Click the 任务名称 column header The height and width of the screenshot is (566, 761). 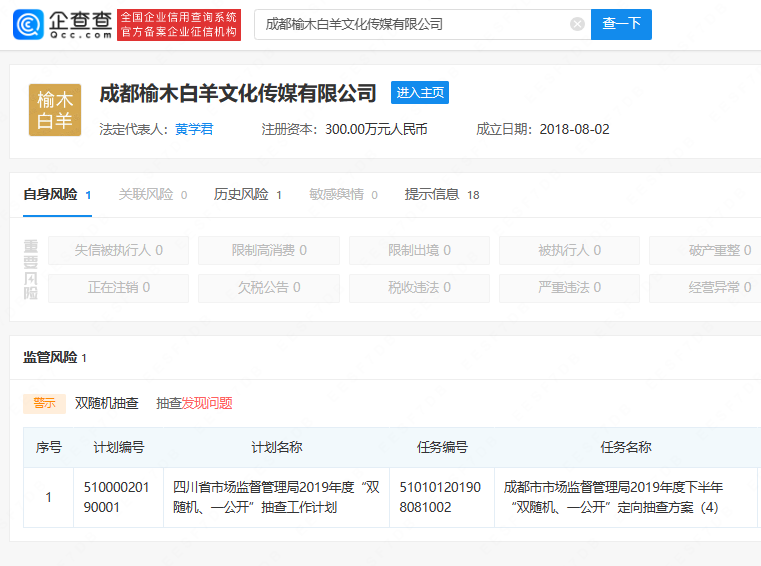[x=626, y=447]
